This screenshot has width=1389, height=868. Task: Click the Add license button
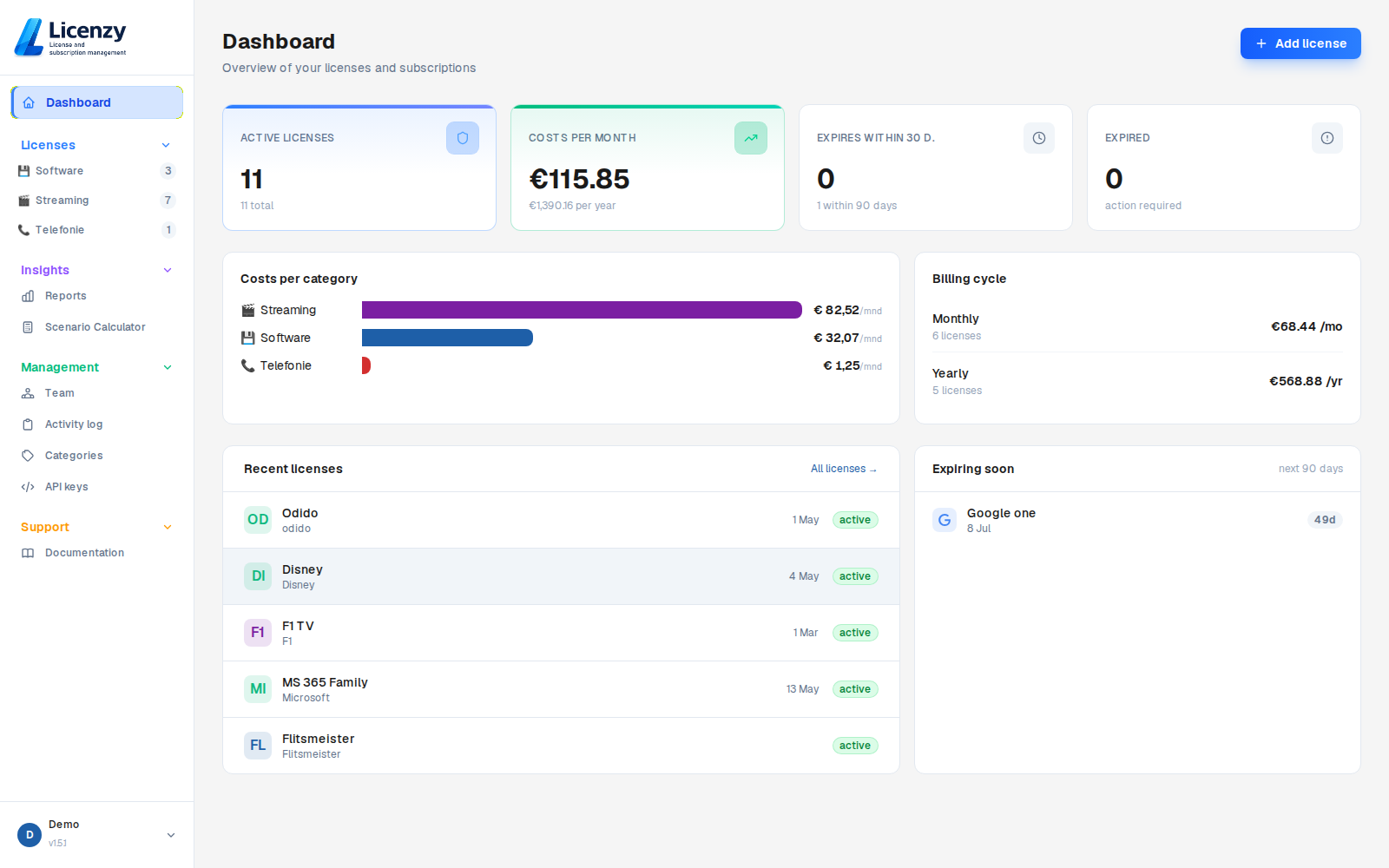pos(1300,43)
